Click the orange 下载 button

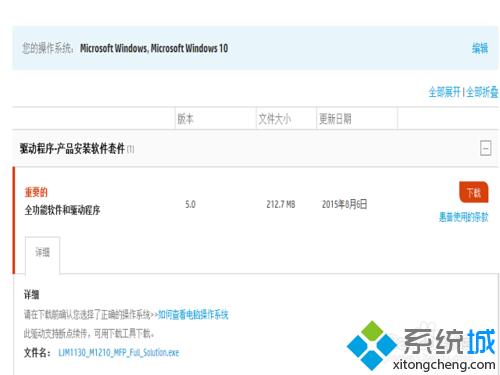[474, 192]
